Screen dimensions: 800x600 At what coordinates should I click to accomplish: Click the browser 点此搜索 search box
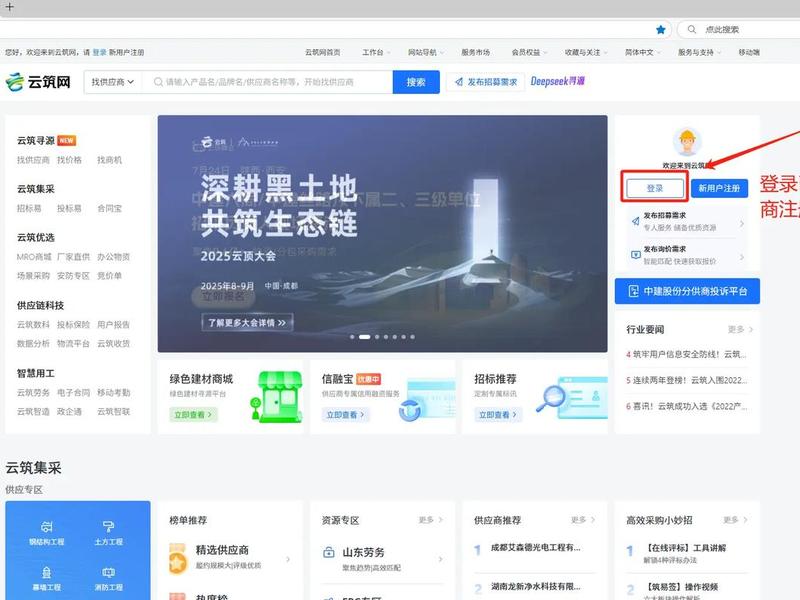pyautogui.click(x=740, y=30)
